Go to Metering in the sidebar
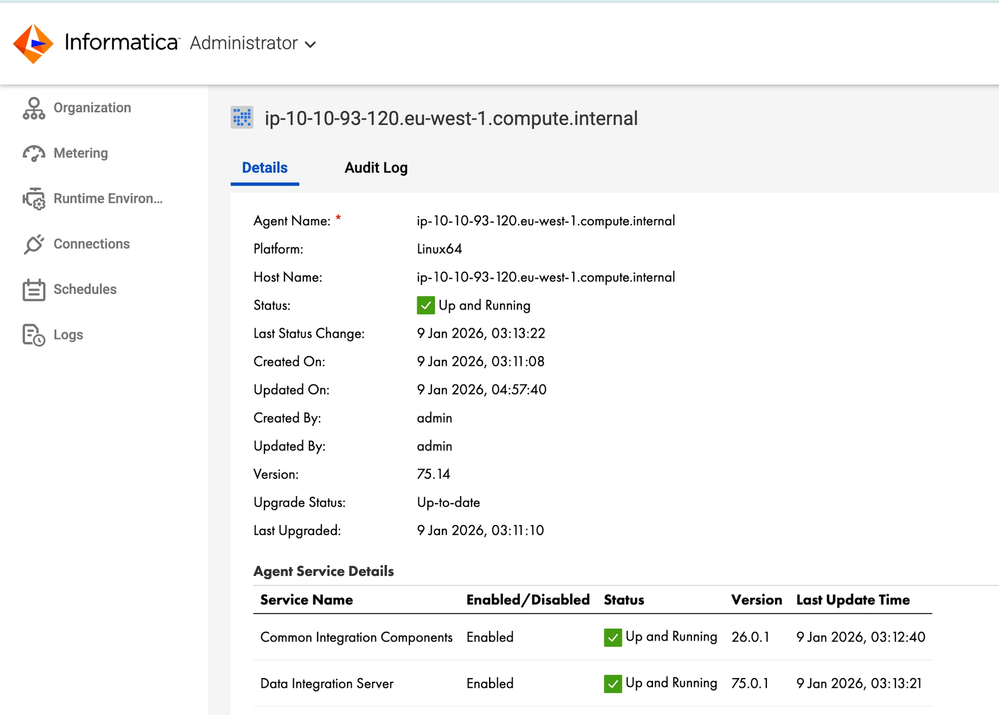Viewport: 999px width, 715px height. click(81, 153)
